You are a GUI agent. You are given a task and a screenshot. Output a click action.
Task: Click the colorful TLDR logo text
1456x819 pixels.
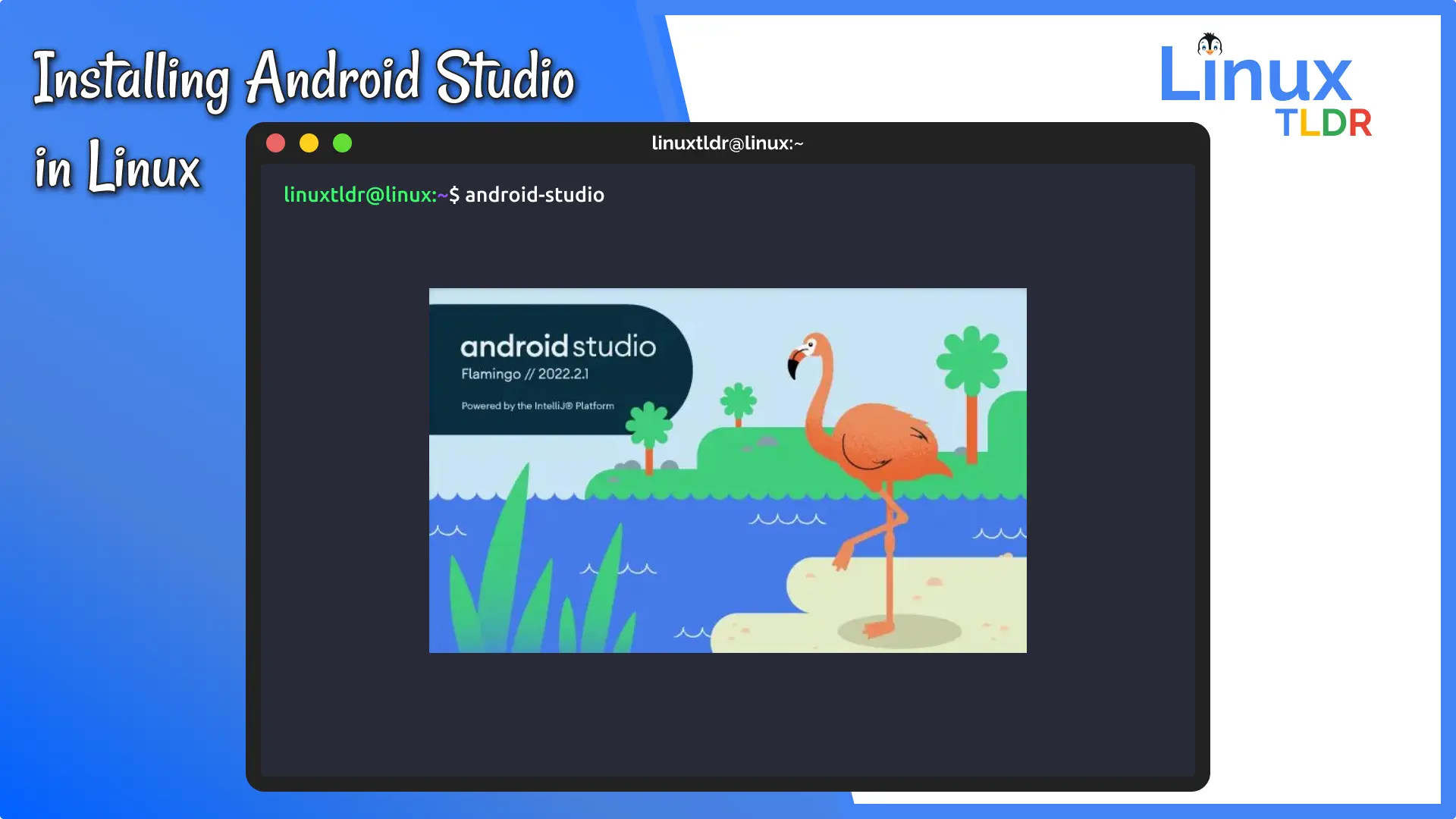[1323, 124]
